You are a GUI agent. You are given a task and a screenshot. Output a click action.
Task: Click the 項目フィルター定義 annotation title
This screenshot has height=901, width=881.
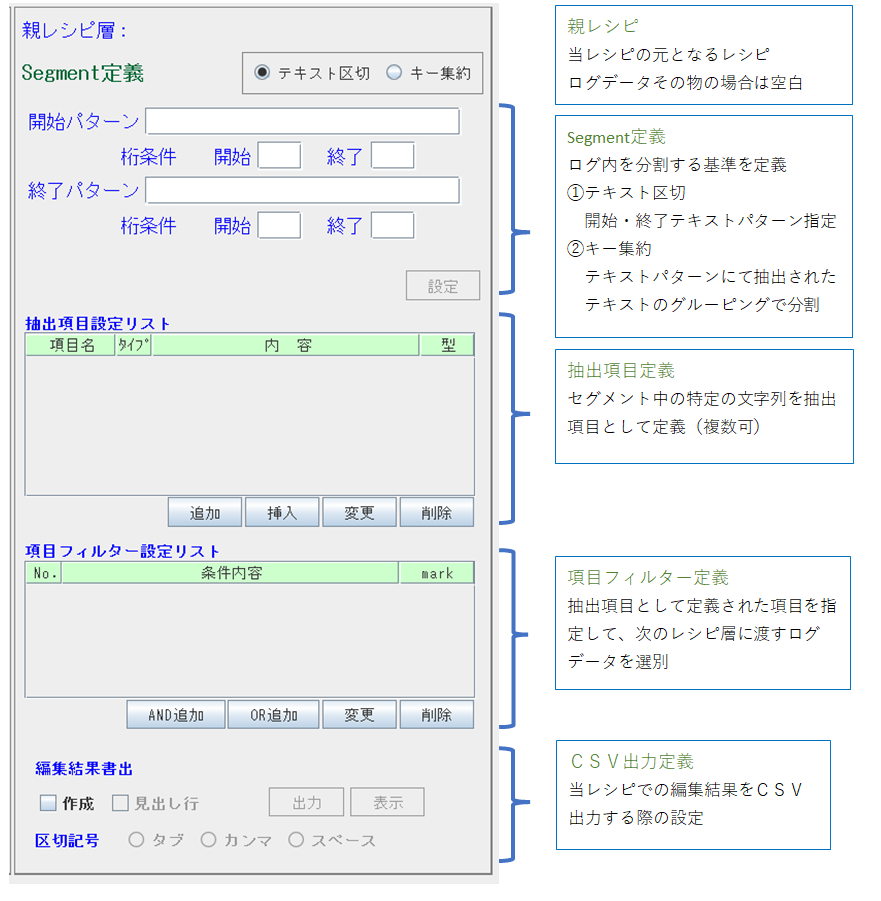(648, 577)
